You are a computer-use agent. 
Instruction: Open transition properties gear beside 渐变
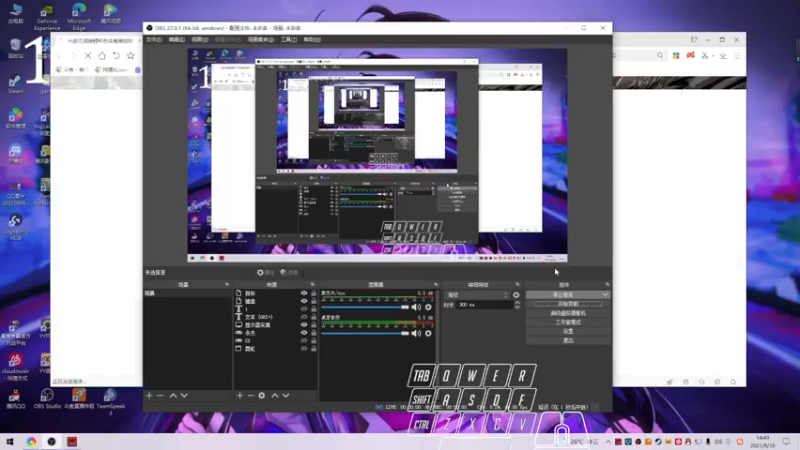pyautogui.click(x=516, y=295)
